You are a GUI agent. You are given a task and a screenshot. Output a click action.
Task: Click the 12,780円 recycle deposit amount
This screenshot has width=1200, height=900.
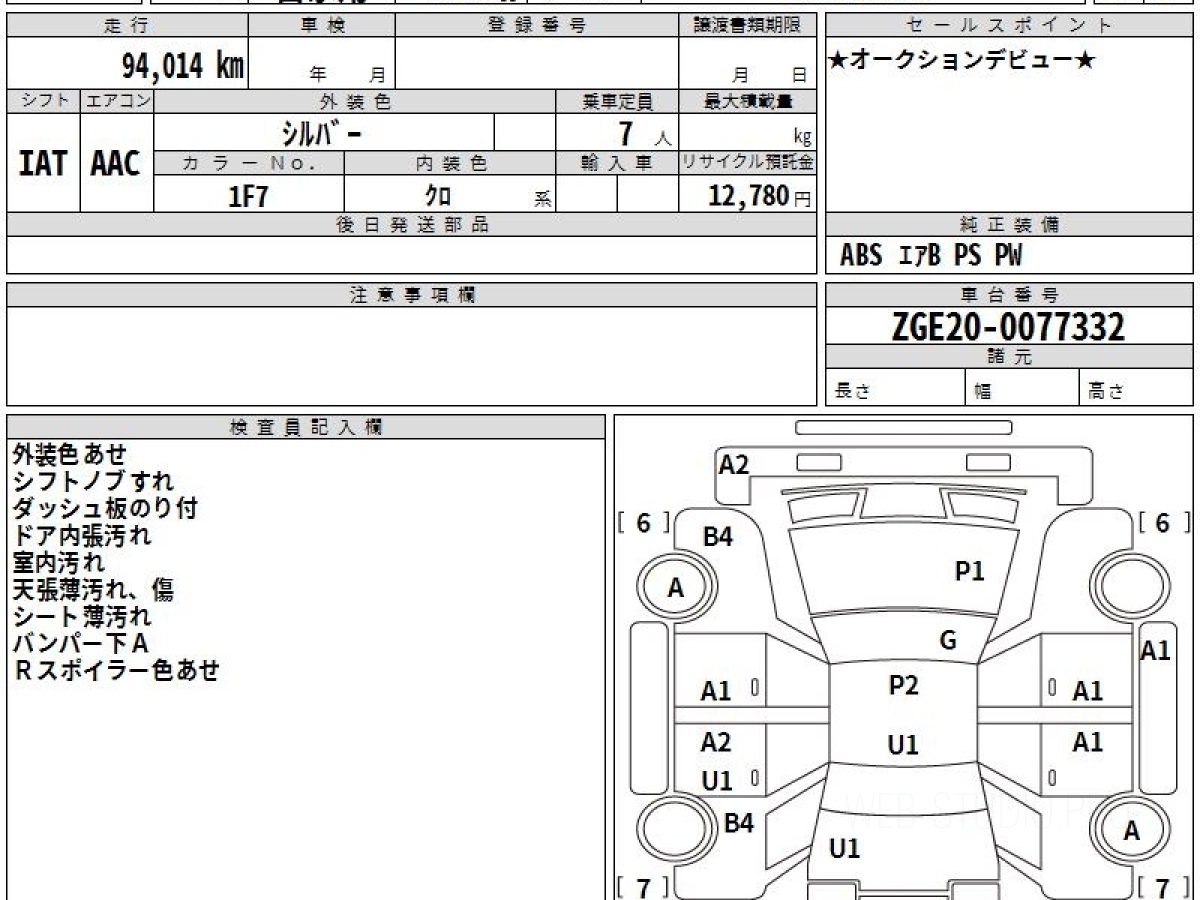pyautogui.click(x=759, y=196)
